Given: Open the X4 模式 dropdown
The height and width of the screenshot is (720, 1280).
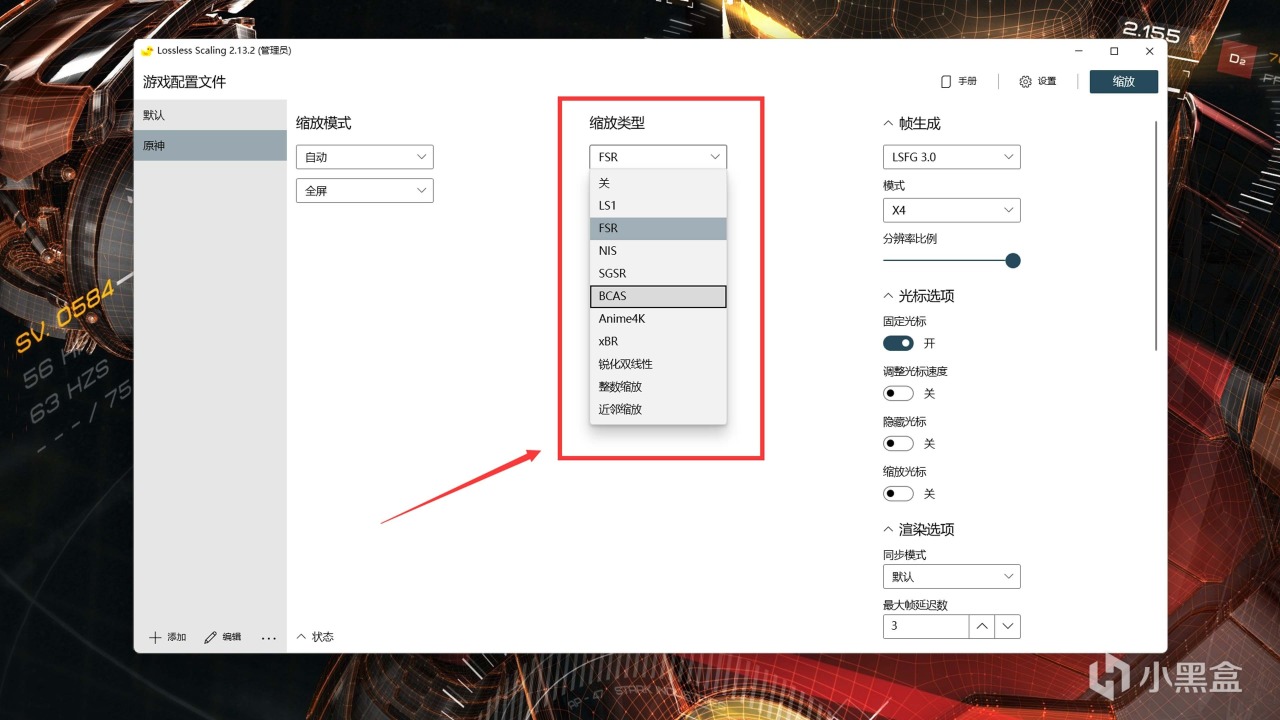Looking at the screenshot, I should pyautogui.click(x=952, y=210).
